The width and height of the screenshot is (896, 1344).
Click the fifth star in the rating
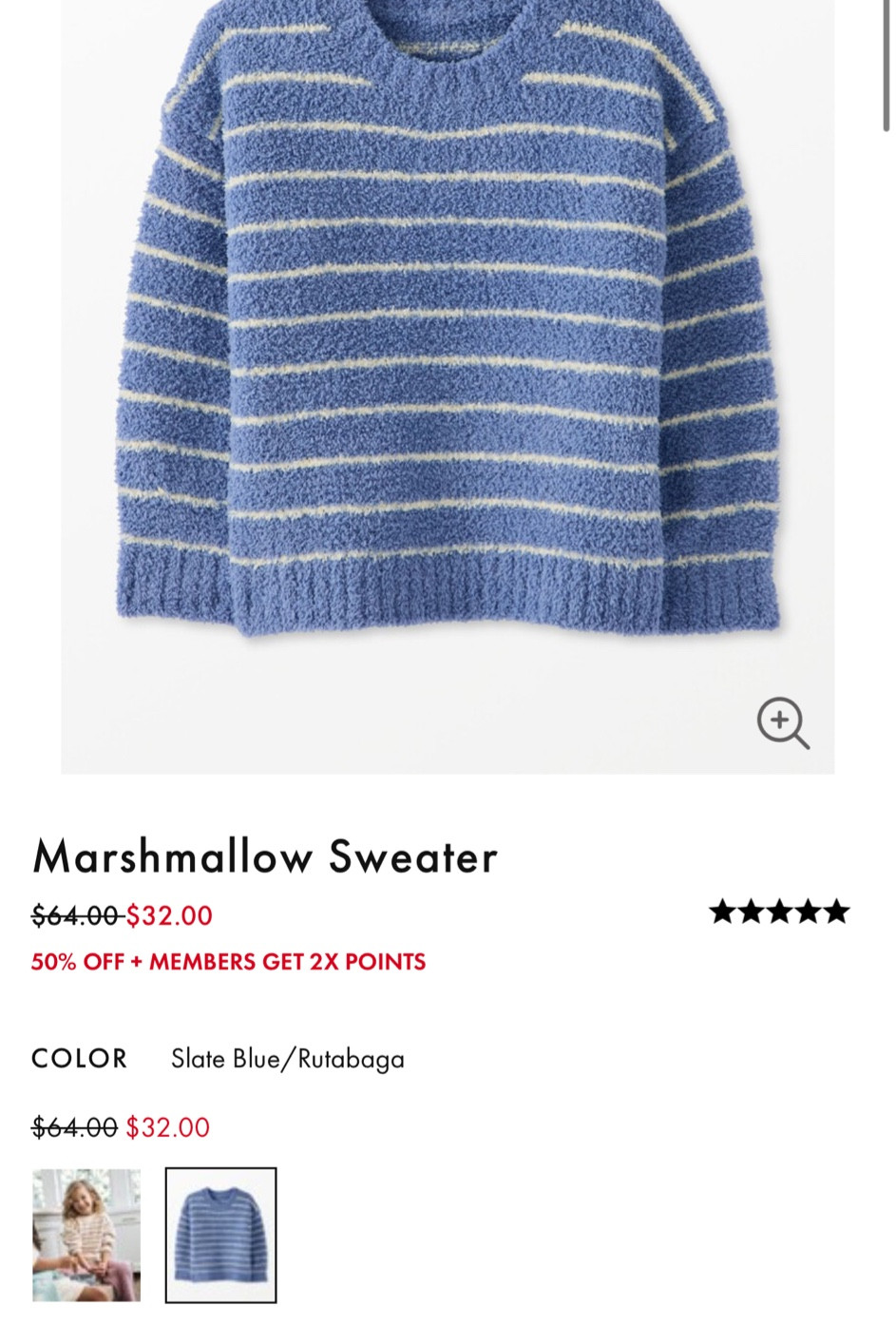pyautogui.click(x=837, y=912)
